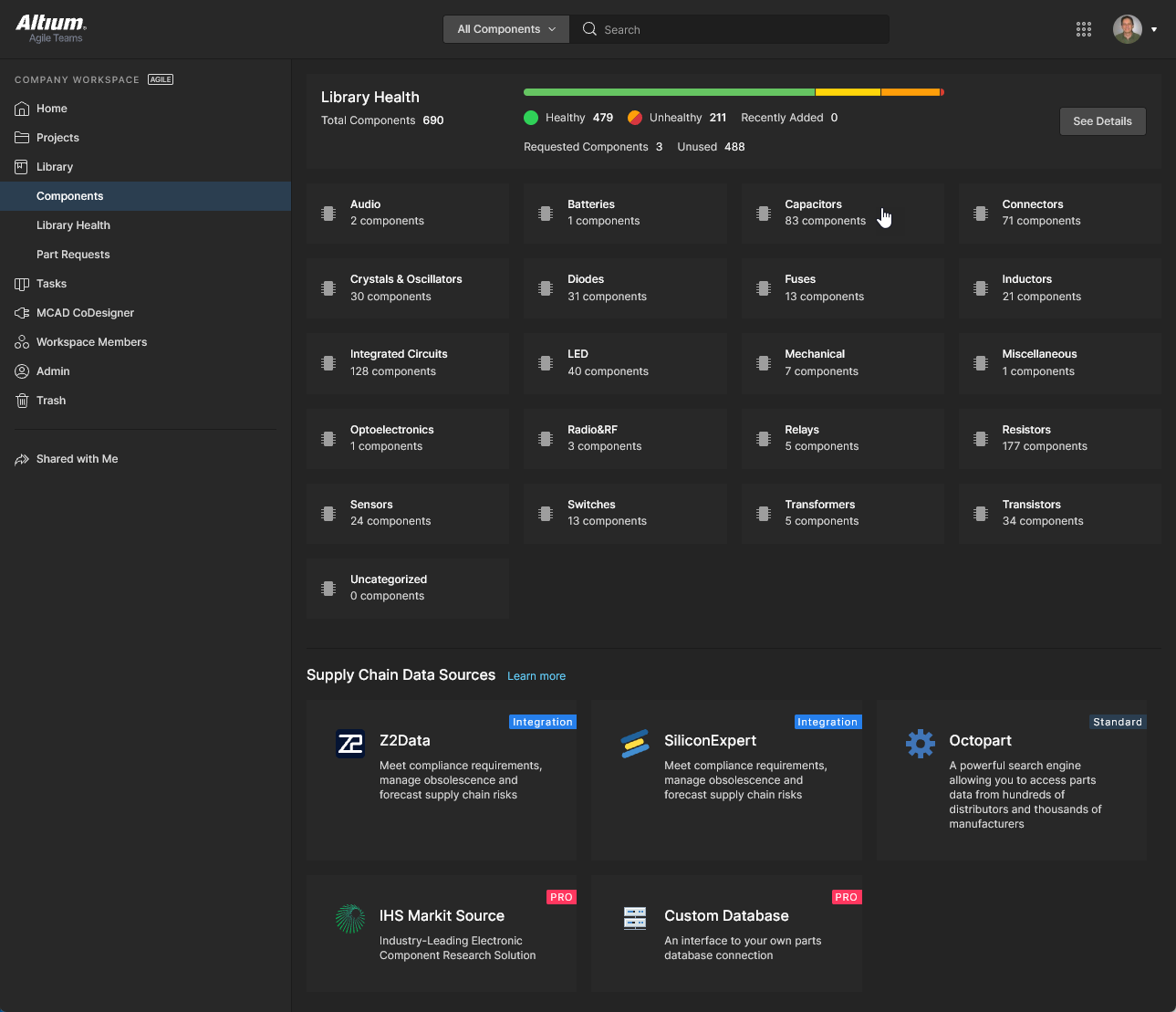Viewport: 1176px width, 1012px height.
Task: Click the See Details button
Action: point(1102,121)
